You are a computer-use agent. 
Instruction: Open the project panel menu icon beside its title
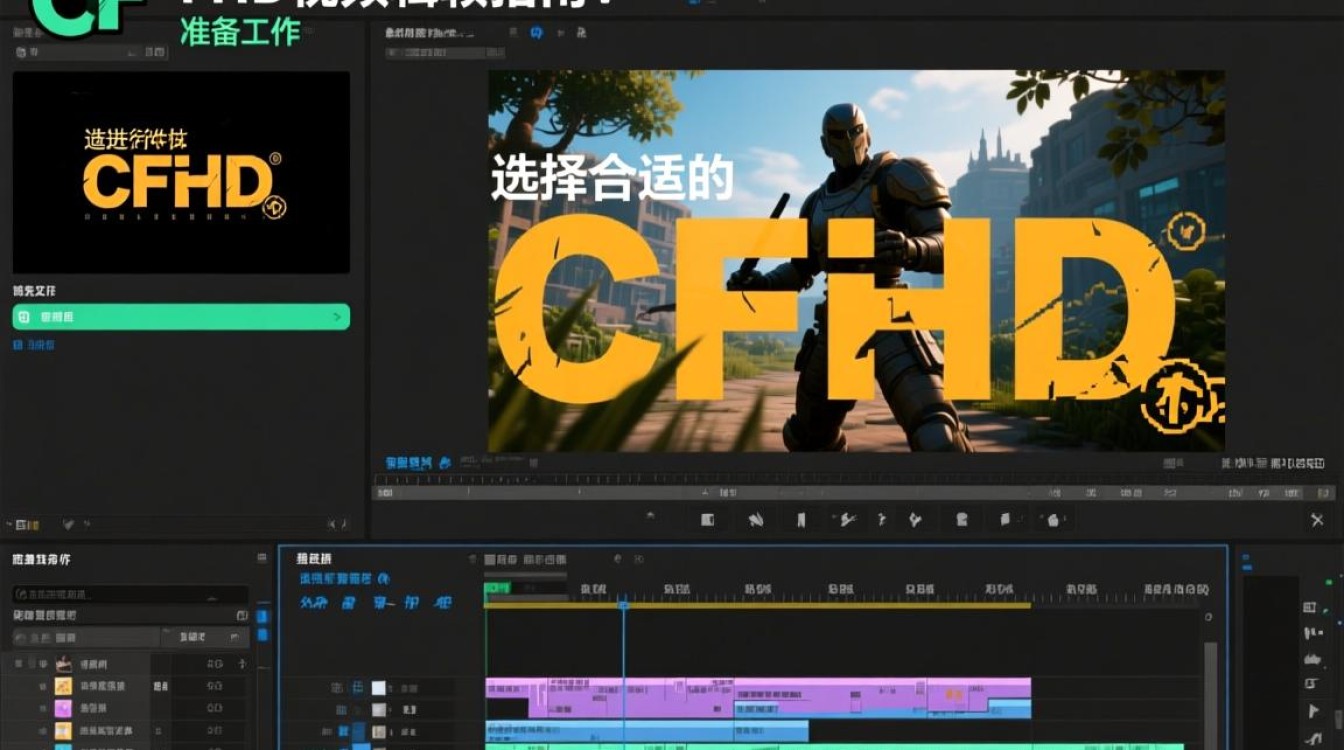coord(262,558)
